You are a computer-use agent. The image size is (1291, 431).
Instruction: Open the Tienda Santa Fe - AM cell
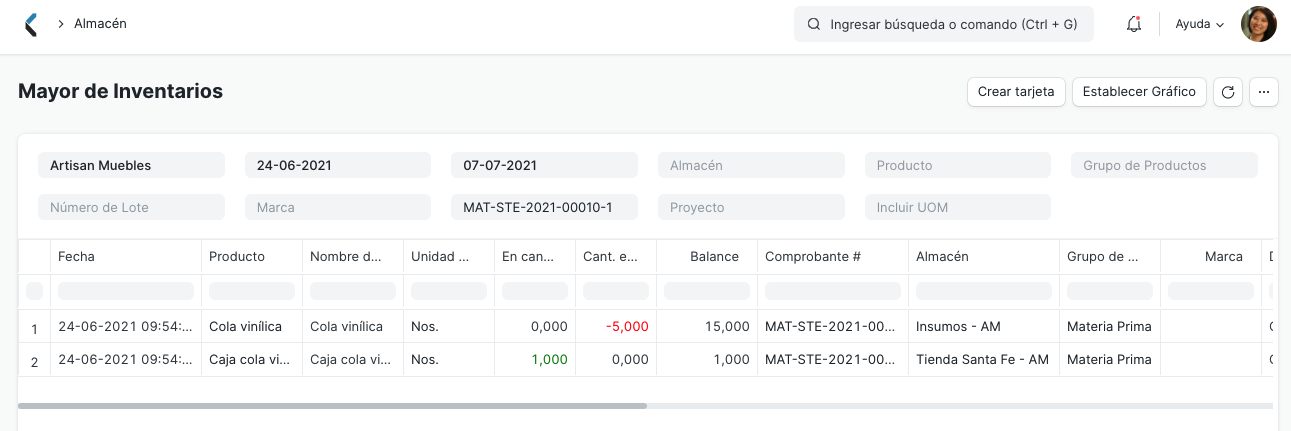tap(984, 359)
